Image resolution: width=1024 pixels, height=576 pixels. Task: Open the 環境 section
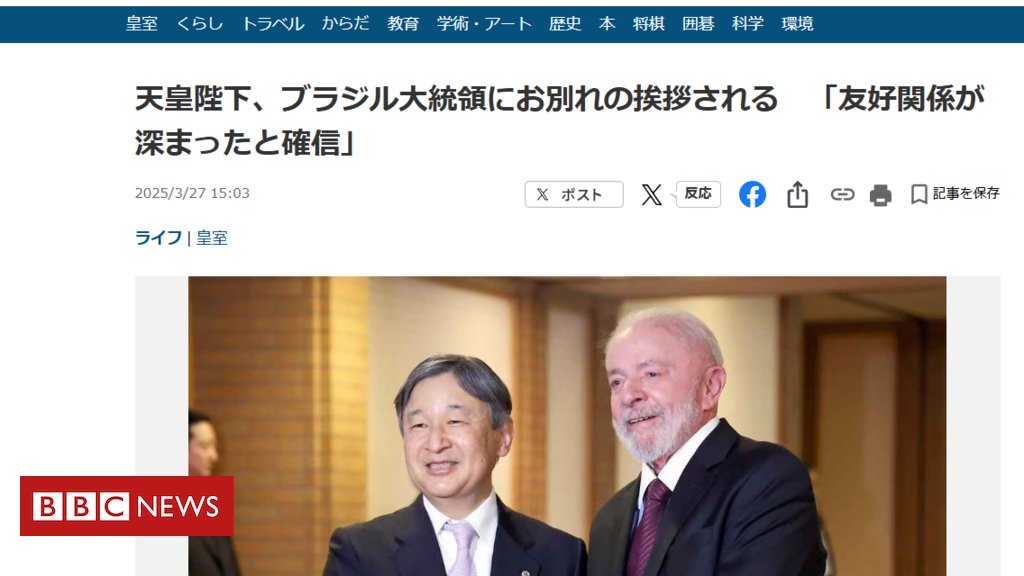(797, 24)
